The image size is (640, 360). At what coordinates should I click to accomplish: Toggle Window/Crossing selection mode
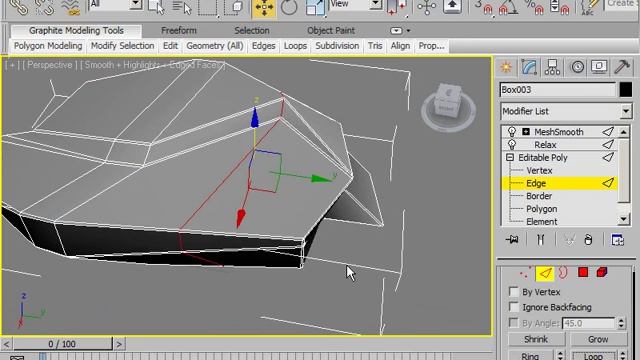pos(233,7)
